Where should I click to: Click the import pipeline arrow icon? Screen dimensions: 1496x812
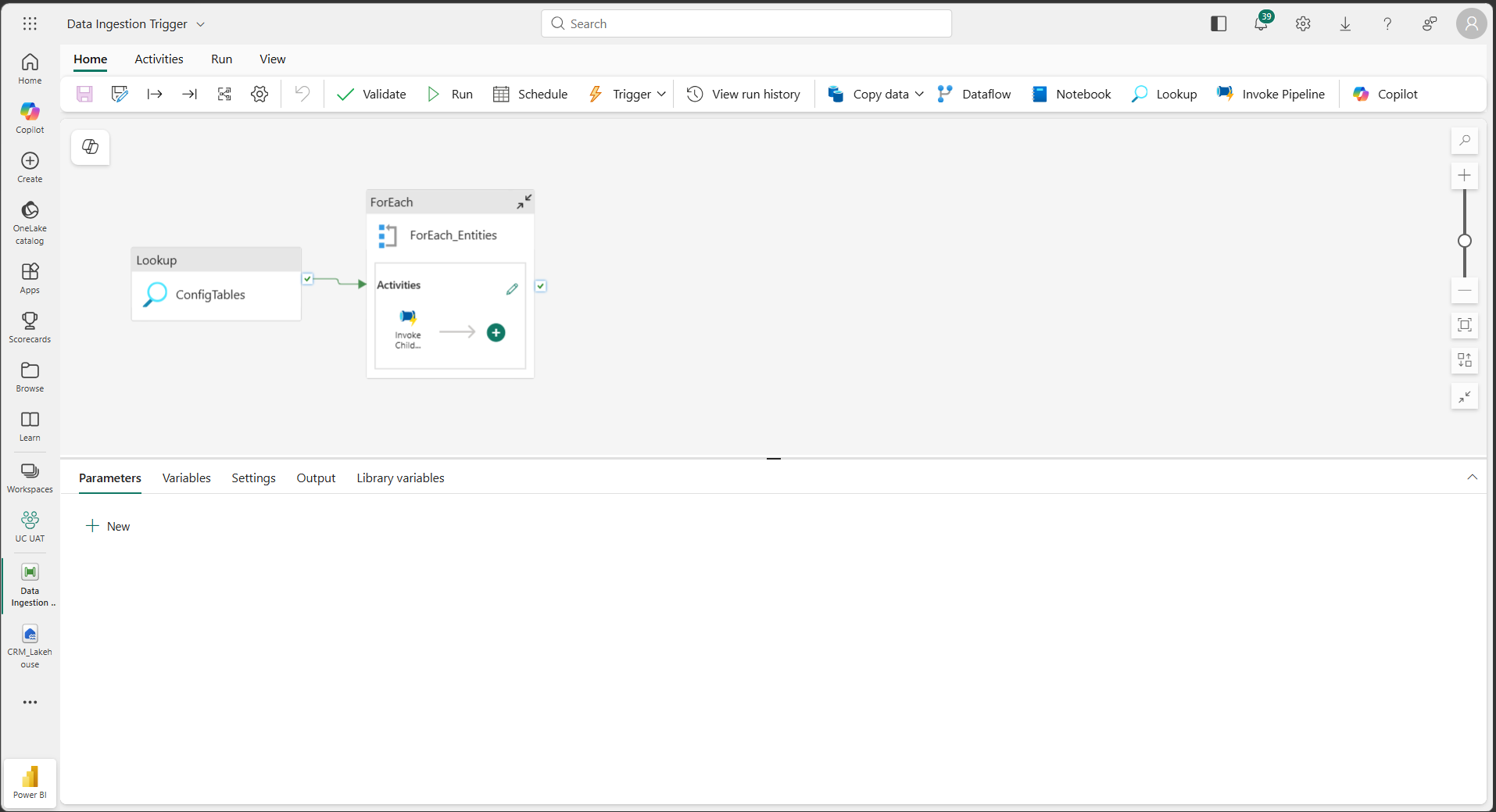pos(189,94)
